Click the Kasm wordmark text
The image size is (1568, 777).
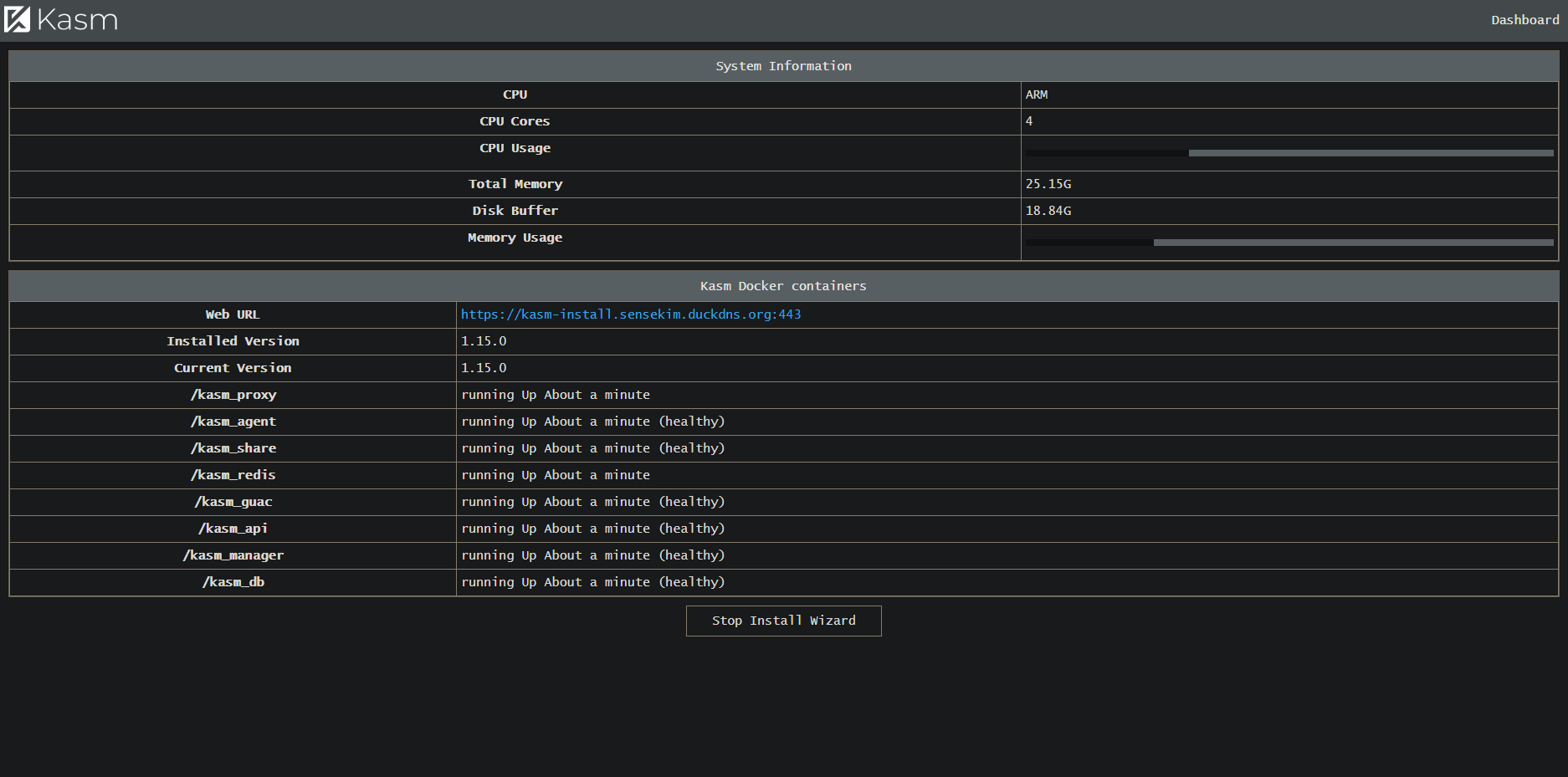click(x=78, y=20)
